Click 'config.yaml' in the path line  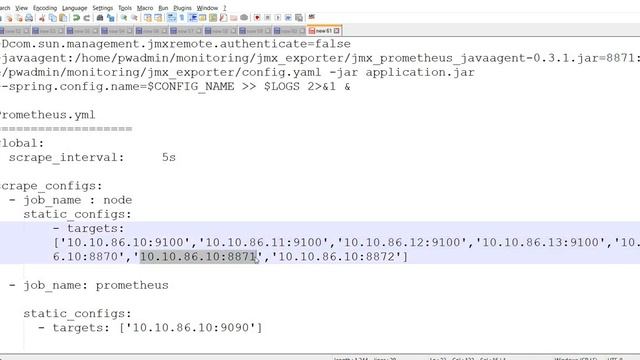pos(282,73)
